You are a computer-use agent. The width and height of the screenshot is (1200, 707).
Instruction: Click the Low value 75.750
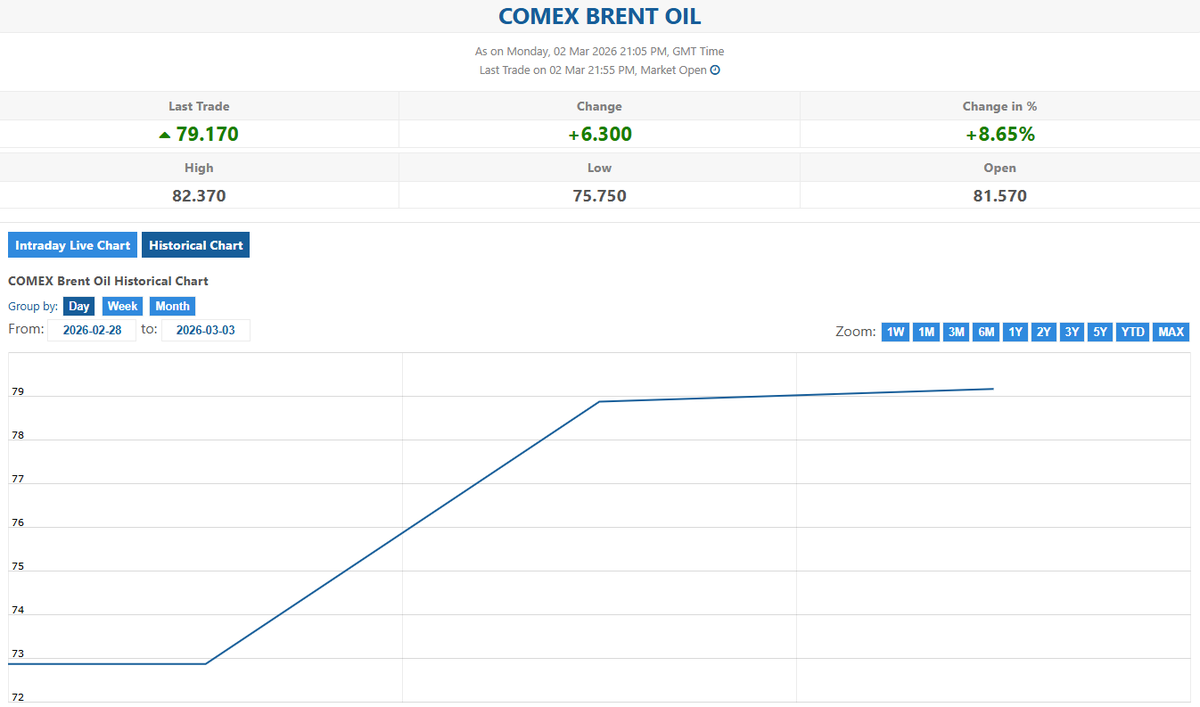(x=600, y=196)
